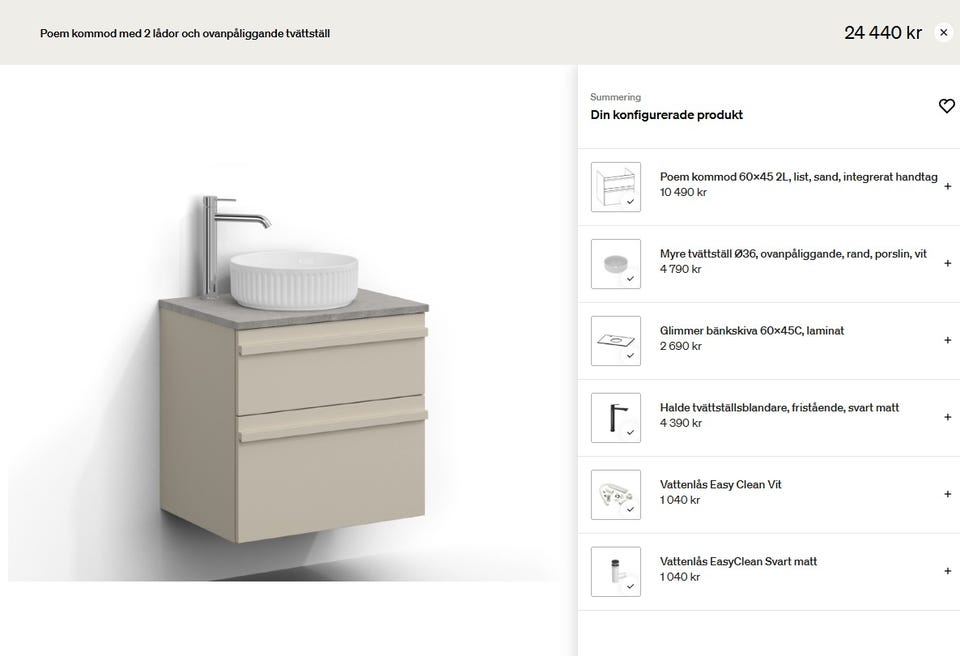
Task: Click the 4 390 kr price
Action: pyautogui.click(x=681, y=423)
